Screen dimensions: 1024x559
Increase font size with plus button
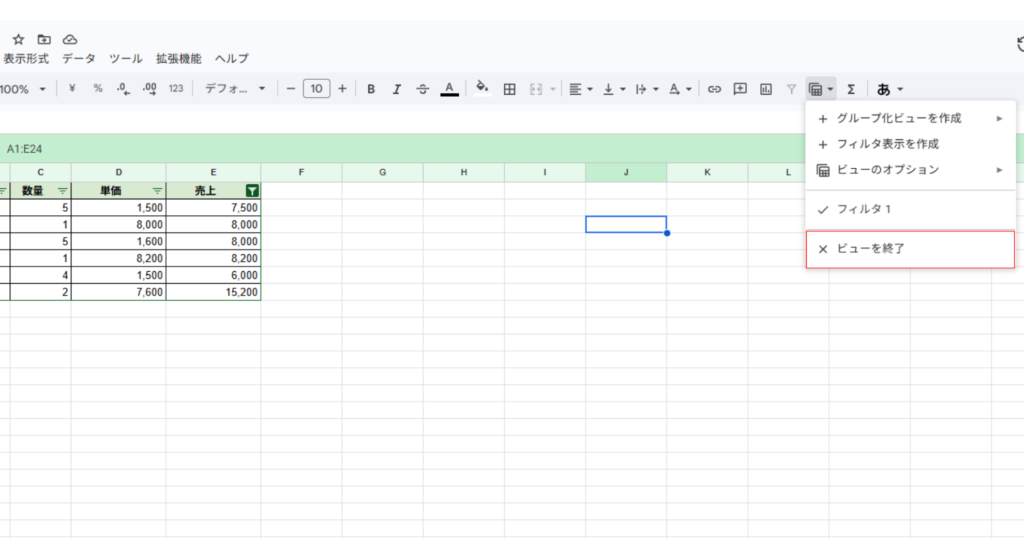point(342,89)
